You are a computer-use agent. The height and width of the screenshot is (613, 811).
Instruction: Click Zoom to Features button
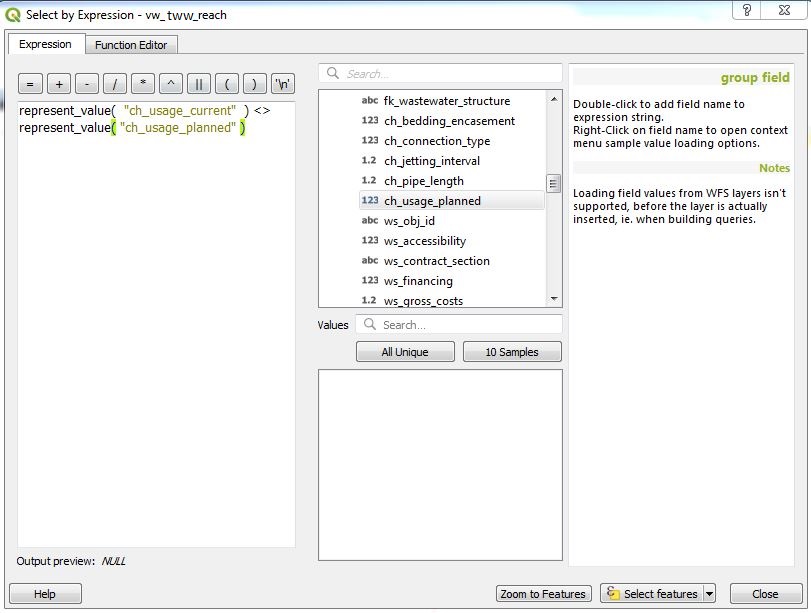[x=543, y=594]
